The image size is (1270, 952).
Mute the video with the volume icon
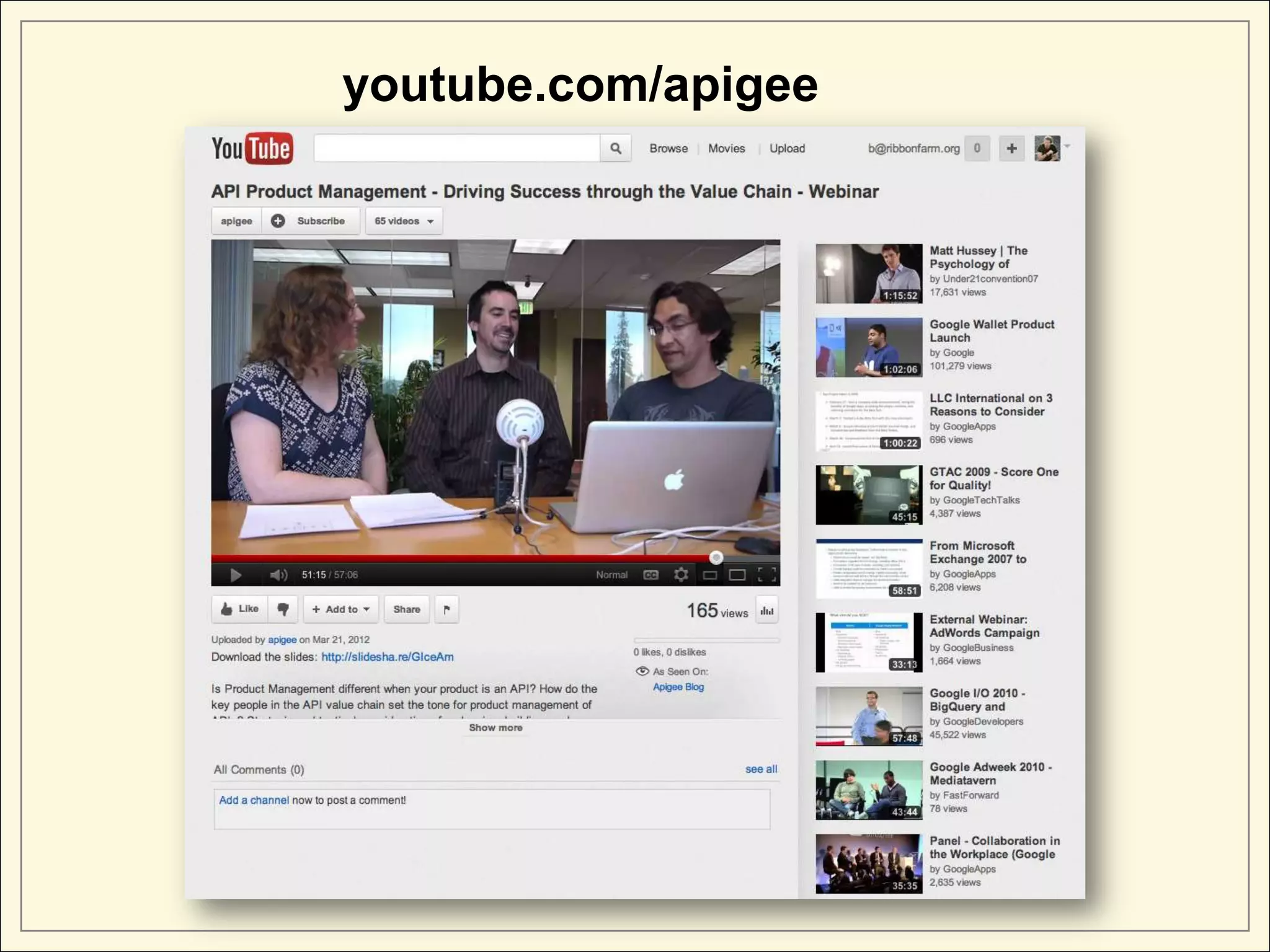click(x=278, y=575)
